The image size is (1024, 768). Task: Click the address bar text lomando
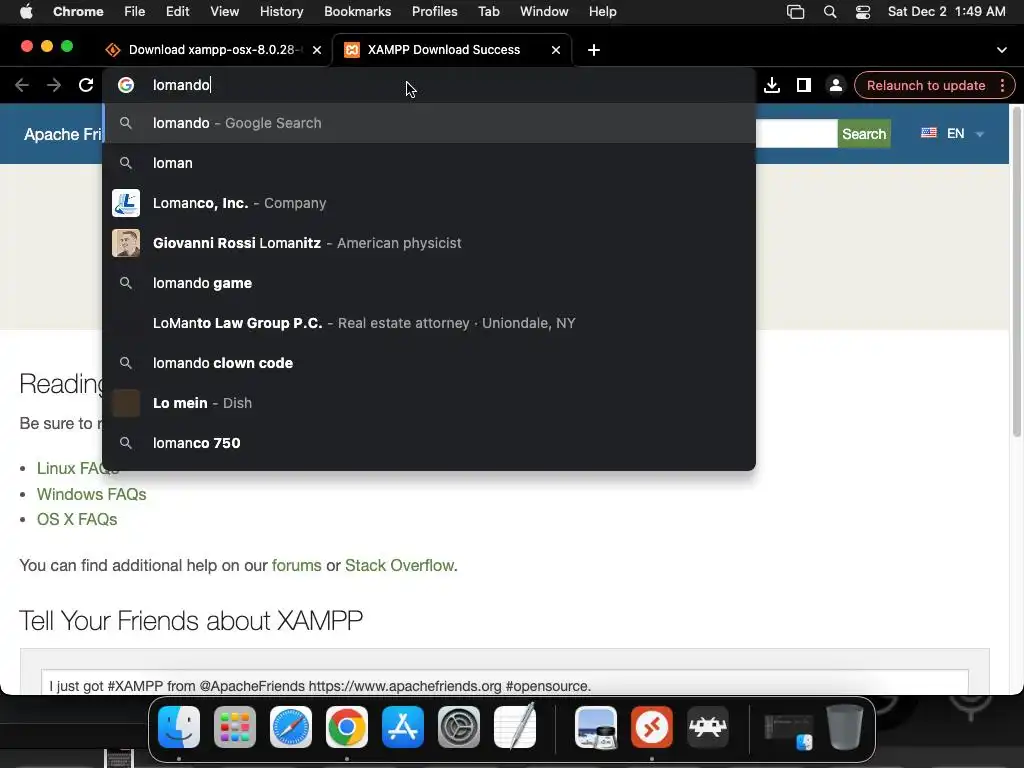tap(181, 85)
